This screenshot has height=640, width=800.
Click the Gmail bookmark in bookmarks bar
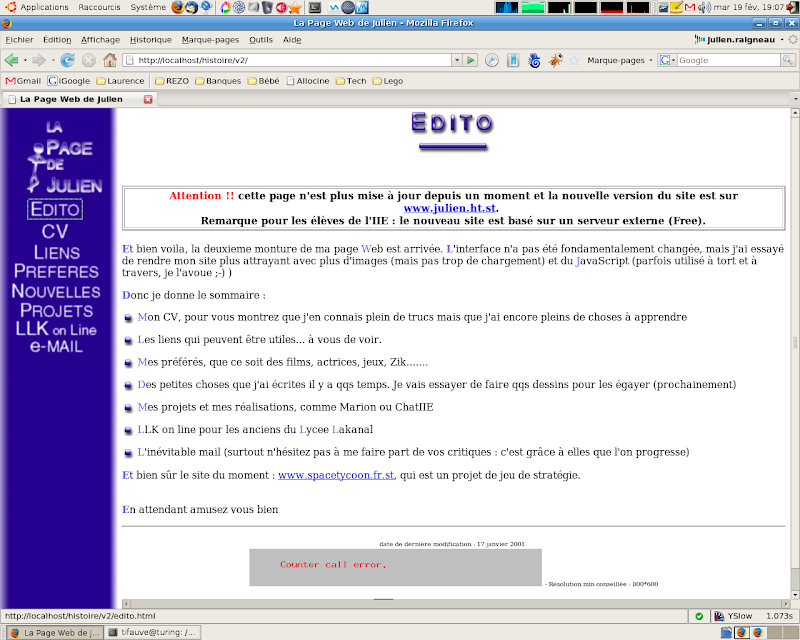(23, 81)
